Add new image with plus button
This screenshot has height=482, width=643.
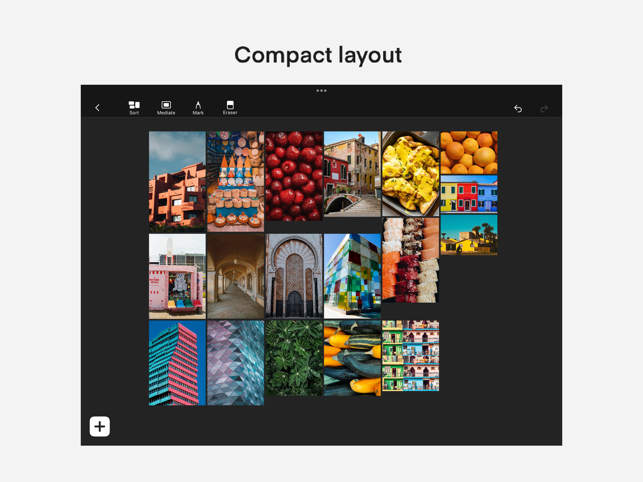[x=100, y=427]
